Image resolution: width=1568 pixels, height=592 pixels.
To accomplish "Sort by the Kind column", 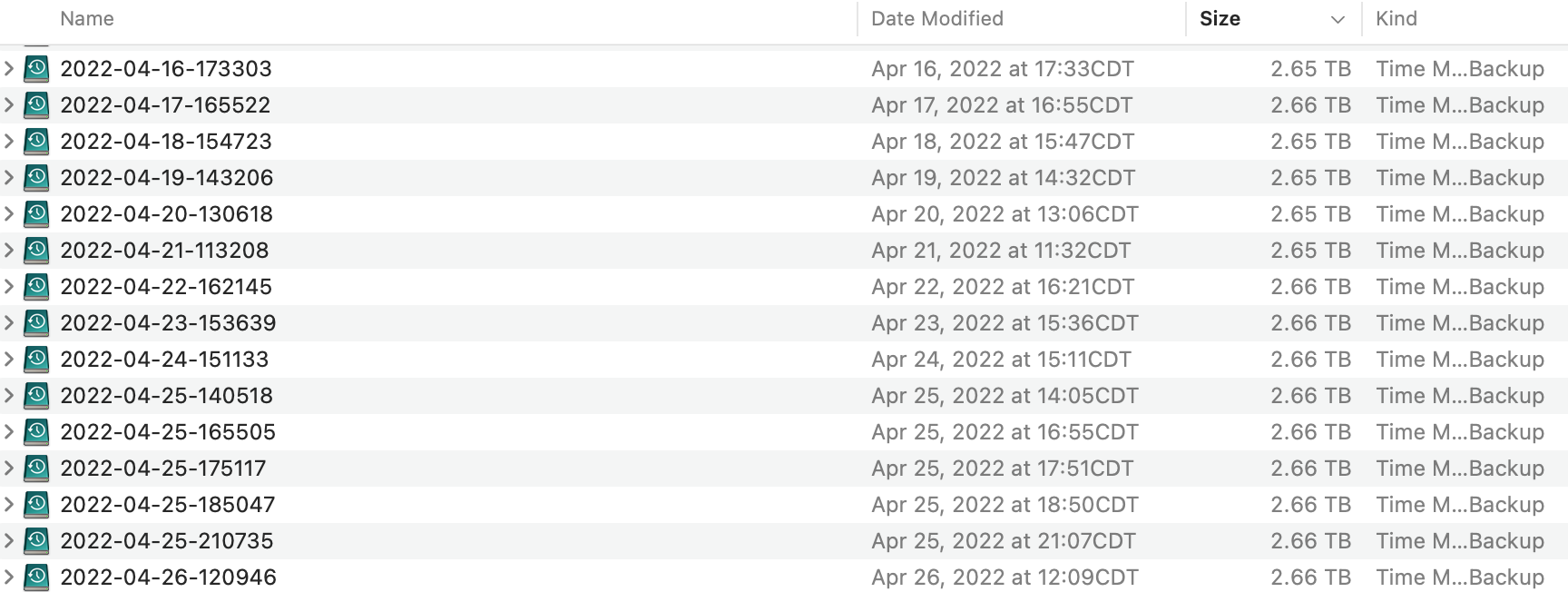I will coord(1396,19).
